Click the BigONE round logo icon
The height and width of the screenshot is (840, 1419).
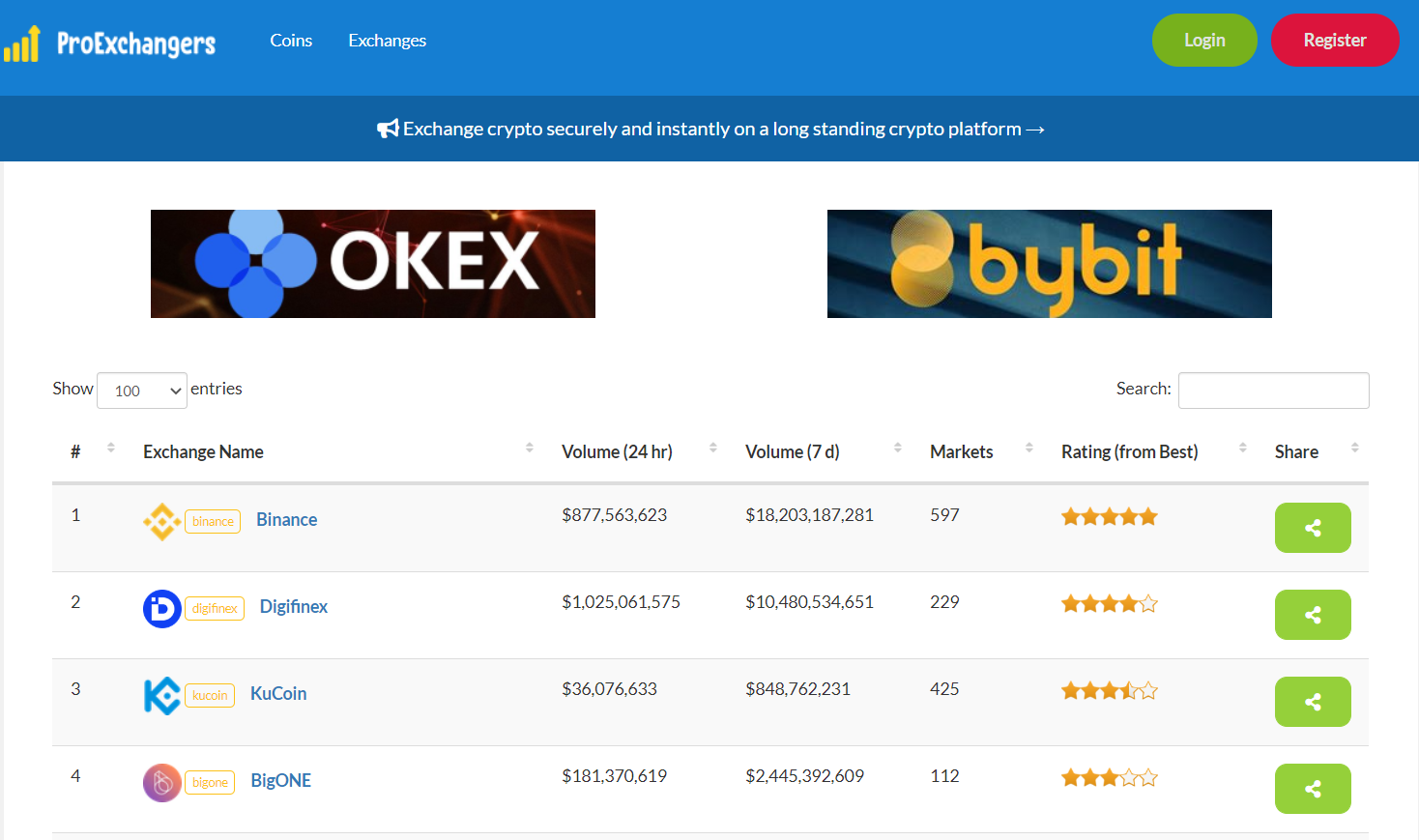[161, 783]
